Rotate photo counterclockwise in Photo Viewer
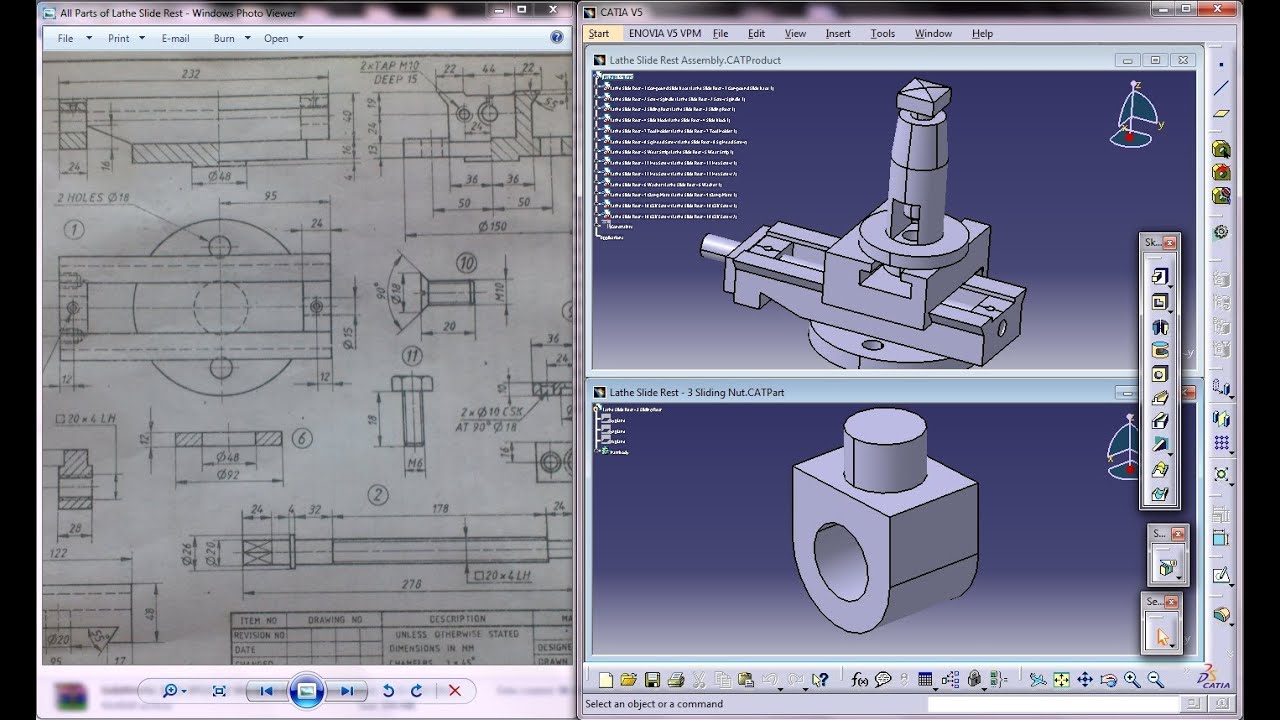The height and width of the screenshot is (720, 1280). tap(389, 690)
